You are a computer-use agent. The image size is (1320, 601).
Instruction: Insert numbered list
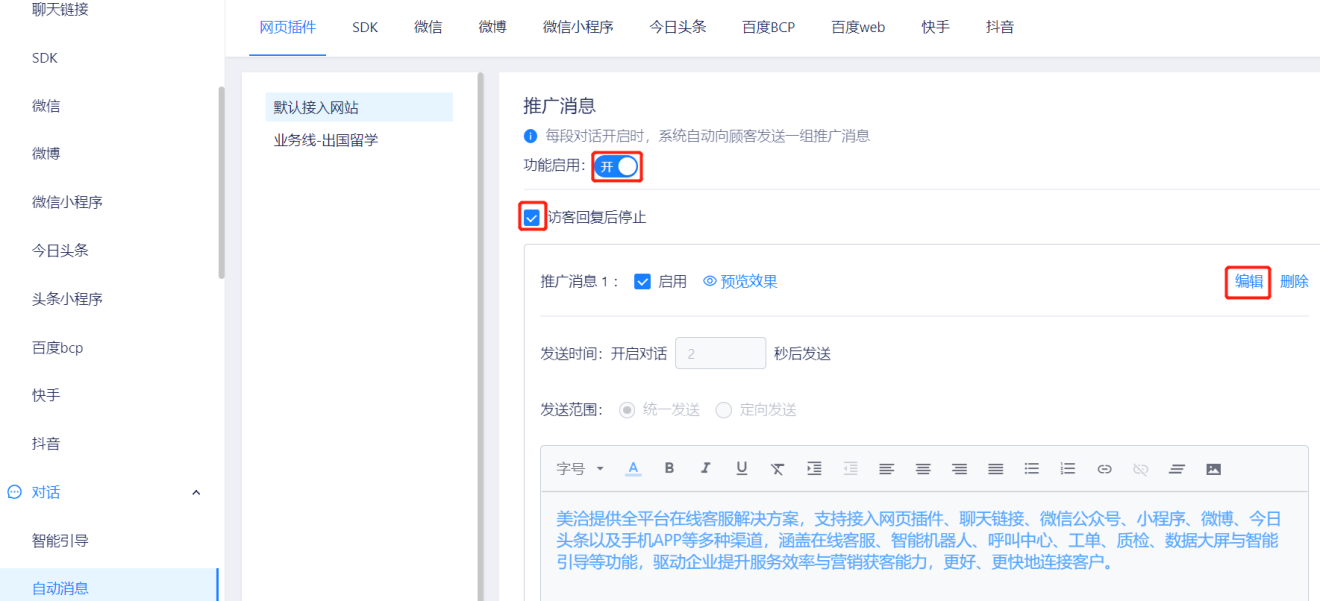(1067, 468)
